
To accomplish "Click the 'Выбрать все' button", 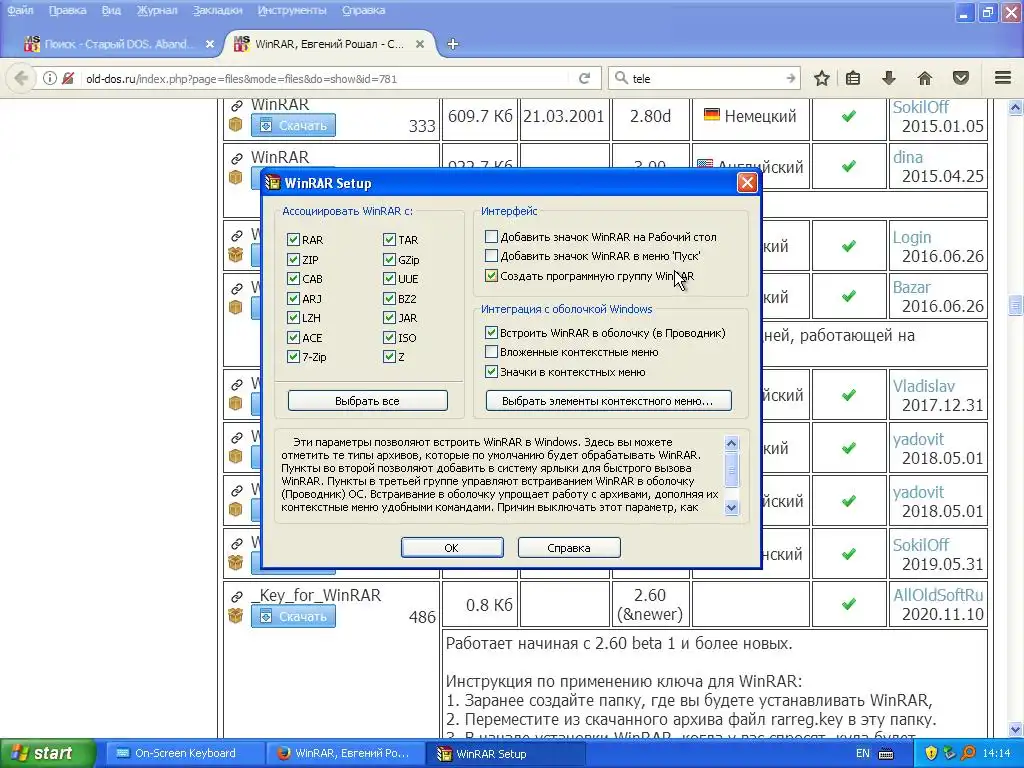I will [x=368, y=401].
